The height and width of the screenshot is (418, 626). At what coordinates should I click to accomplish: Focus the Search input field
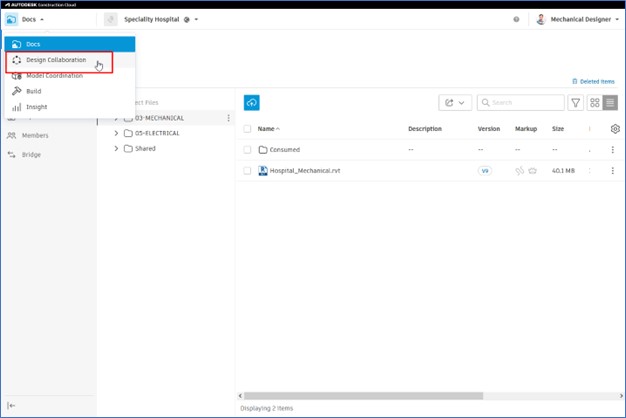pos(521,103)
